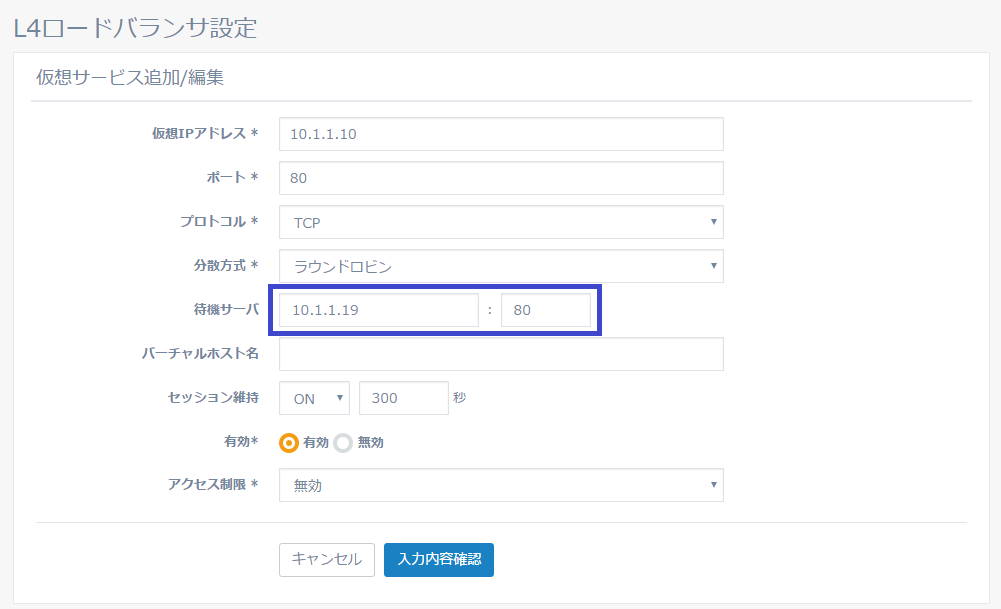Click the session timeout field showing 300
1001x609 pixels.
[403, 398]
